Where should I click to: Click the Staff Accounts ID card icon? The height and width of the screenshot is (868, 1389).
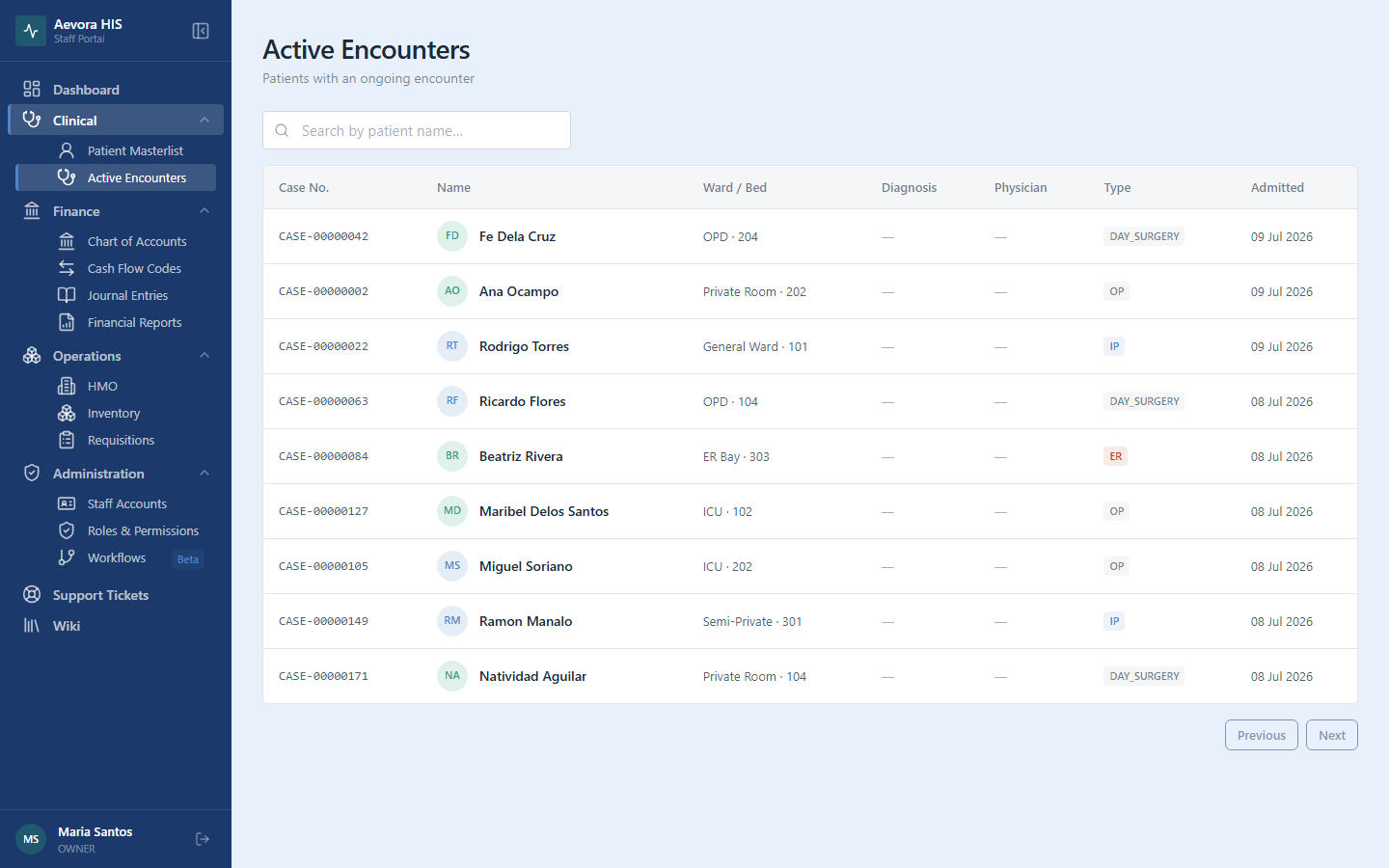[67, 503]
